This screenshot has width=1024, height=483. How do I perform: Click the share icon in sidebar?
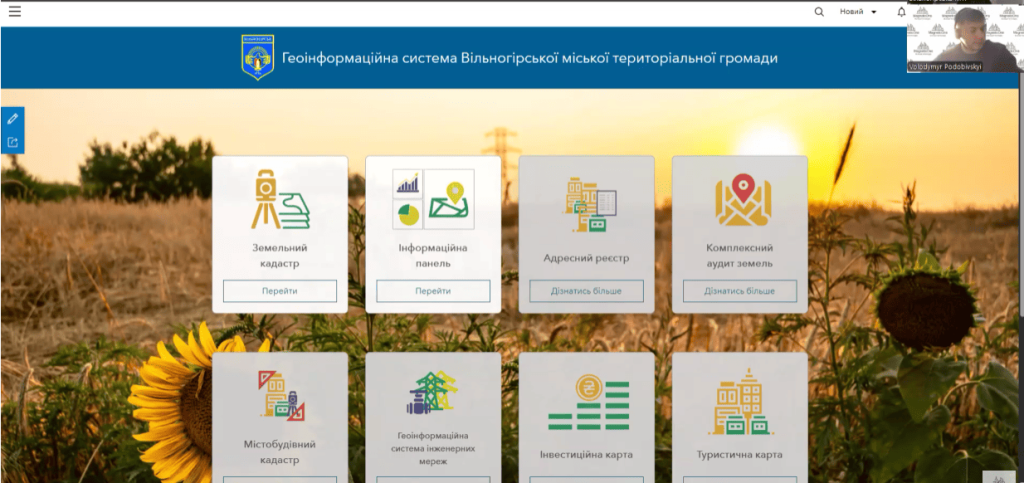(12, 142)
